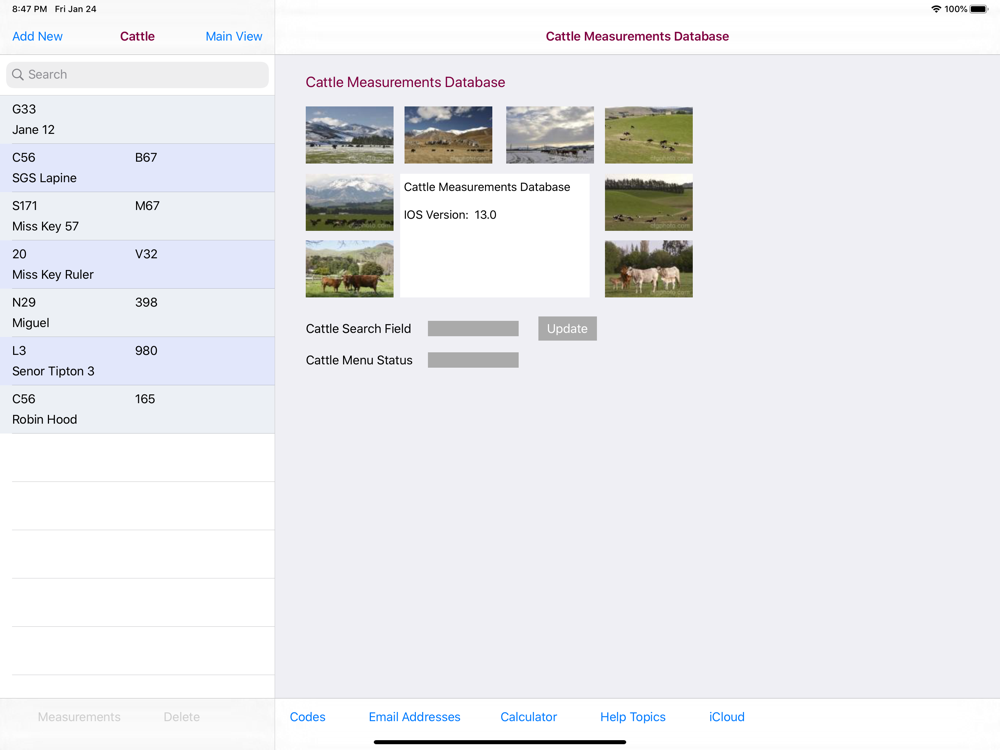Open the Main View link

click(x=233, y=36)
